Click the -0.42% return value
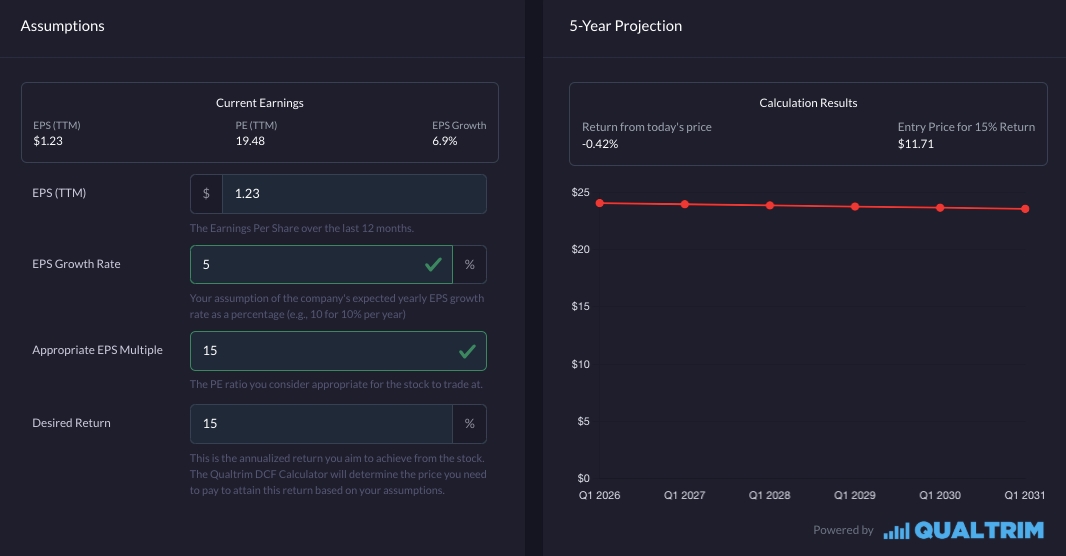 click(x=600, y=144)
